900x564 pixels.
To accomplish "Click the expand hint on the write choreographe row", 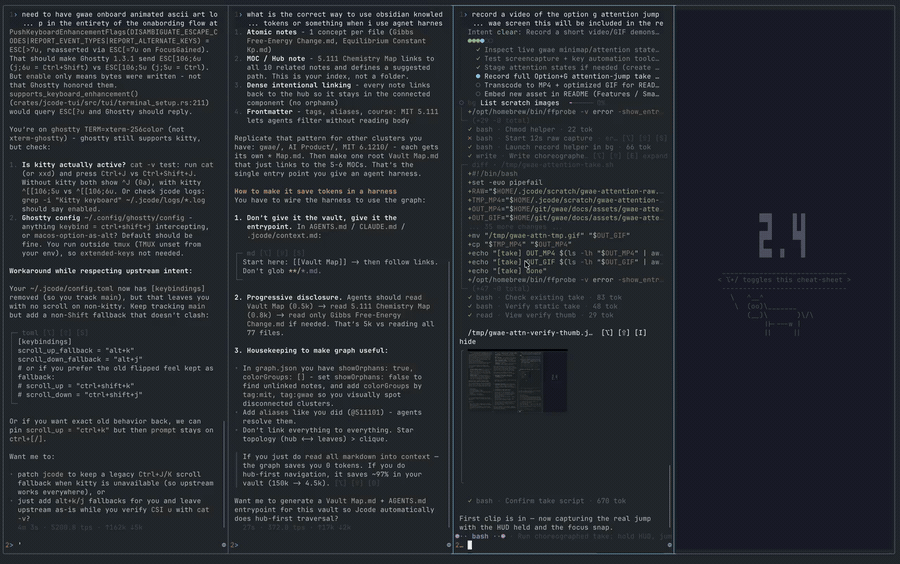I will [x=653, y=156].
